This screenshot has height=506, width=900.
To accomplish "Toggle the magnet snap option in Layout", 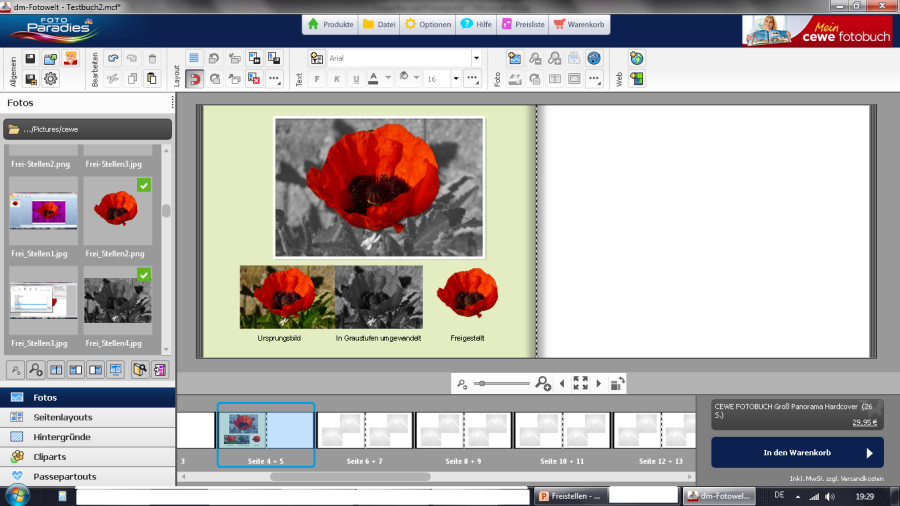I will point(194,78).
